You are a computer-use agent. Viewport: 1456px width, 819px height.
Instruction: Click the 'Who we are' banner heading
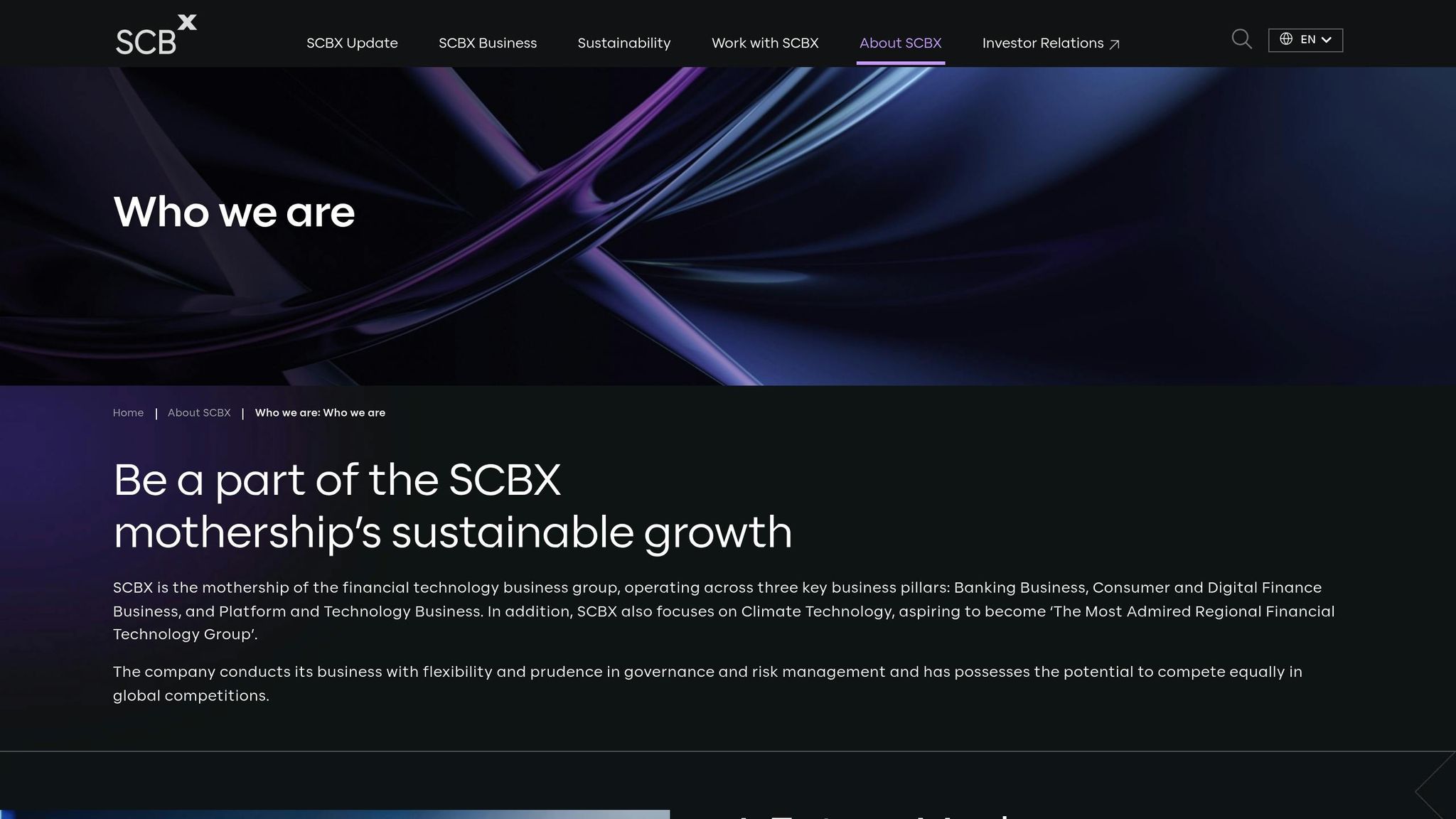point(234,212)
